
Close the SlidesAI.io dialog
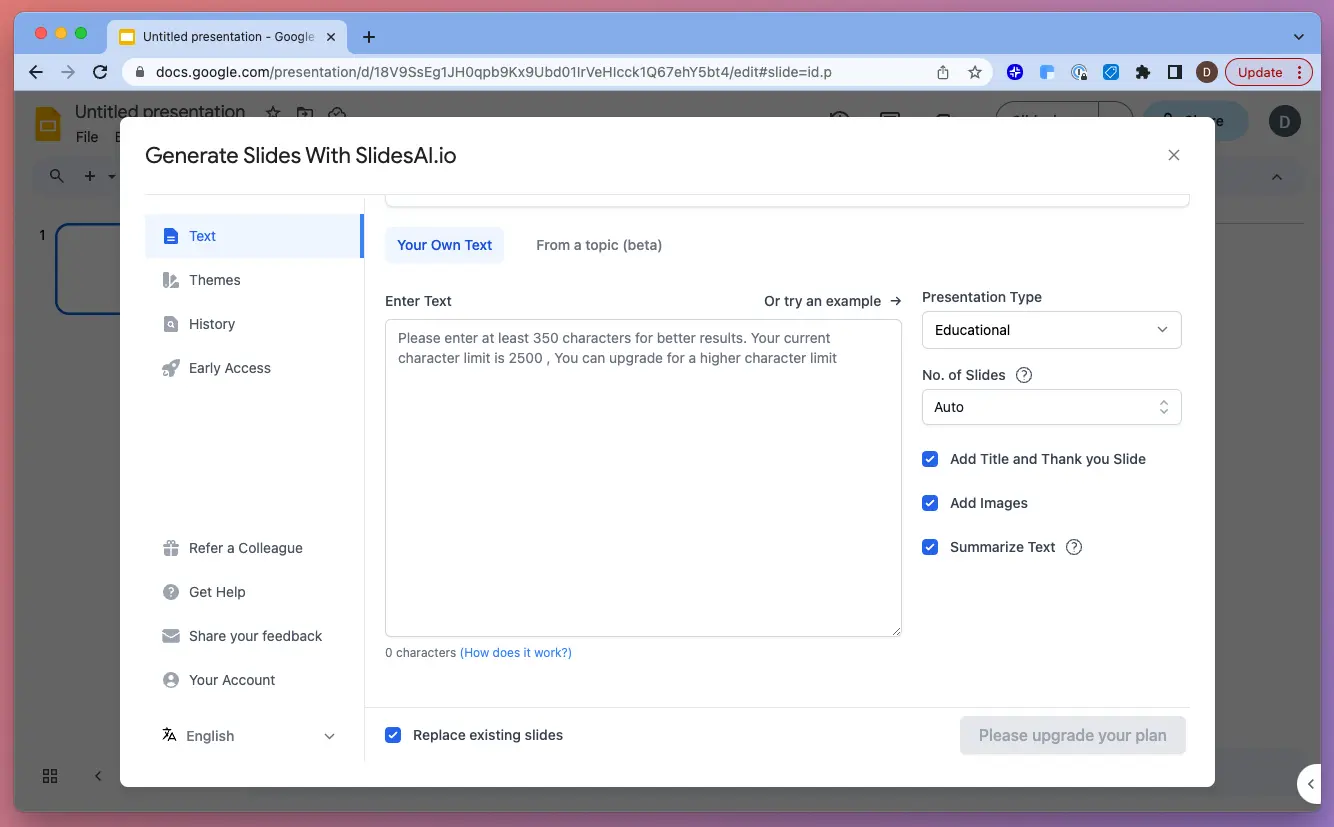(1174, 155)
